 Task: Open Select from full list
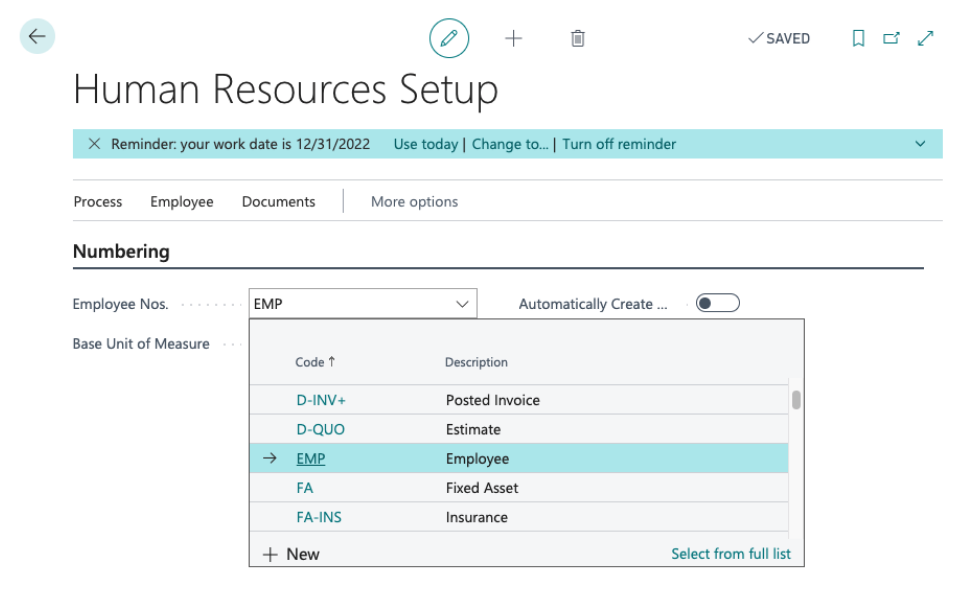click(731, 554)
